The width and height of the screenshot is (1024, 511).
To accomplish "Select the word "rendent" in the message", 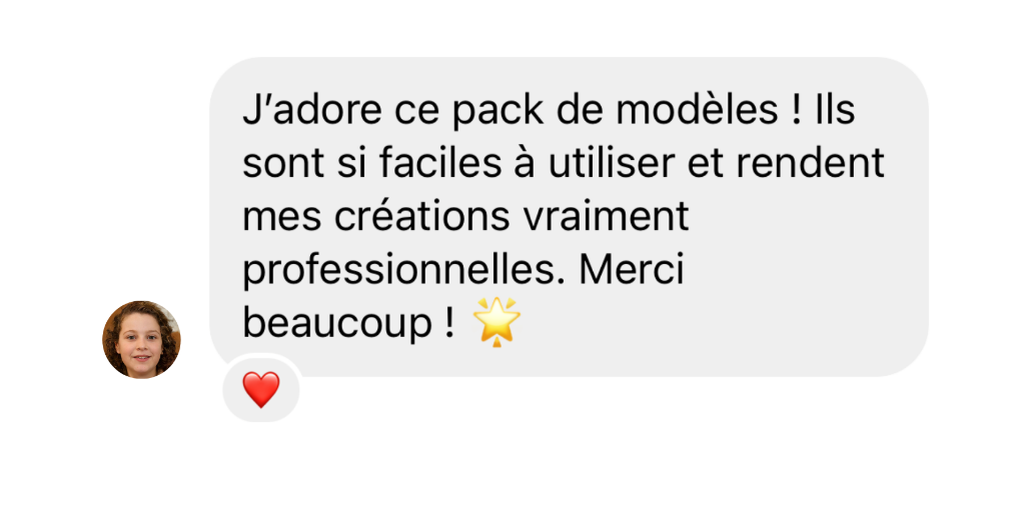I will (x=810, y=163).
